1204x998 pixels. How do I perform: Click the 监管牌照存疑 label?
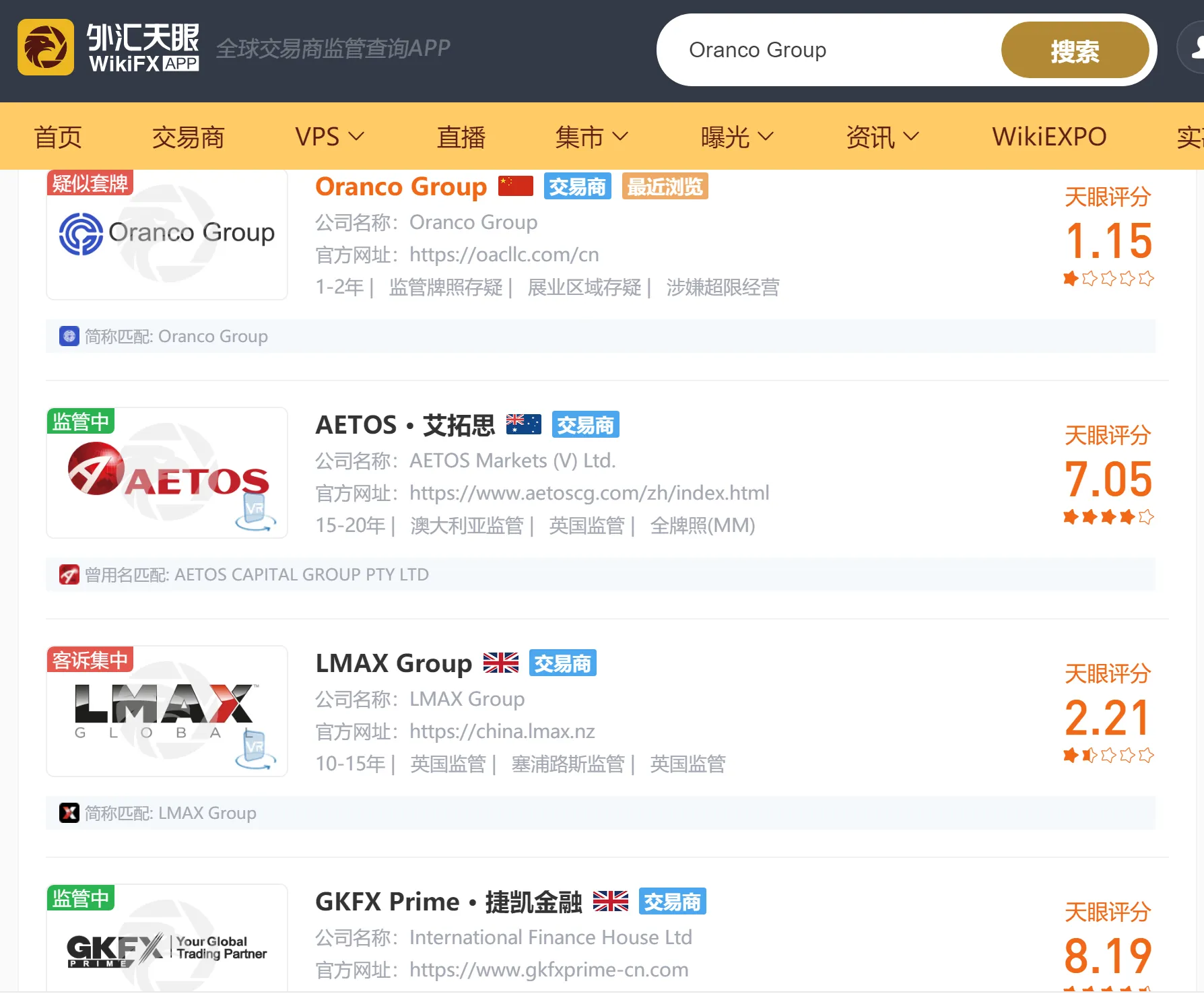(x=446, y=288)
